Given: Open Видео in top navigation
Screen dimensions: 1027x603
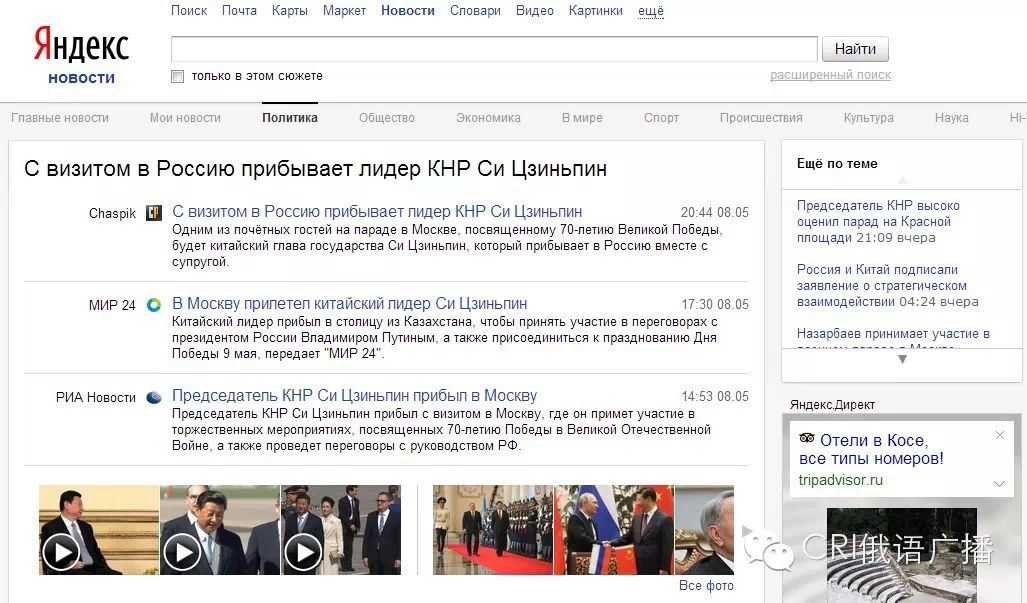Looking at the screenshot, I should [534, 10].
